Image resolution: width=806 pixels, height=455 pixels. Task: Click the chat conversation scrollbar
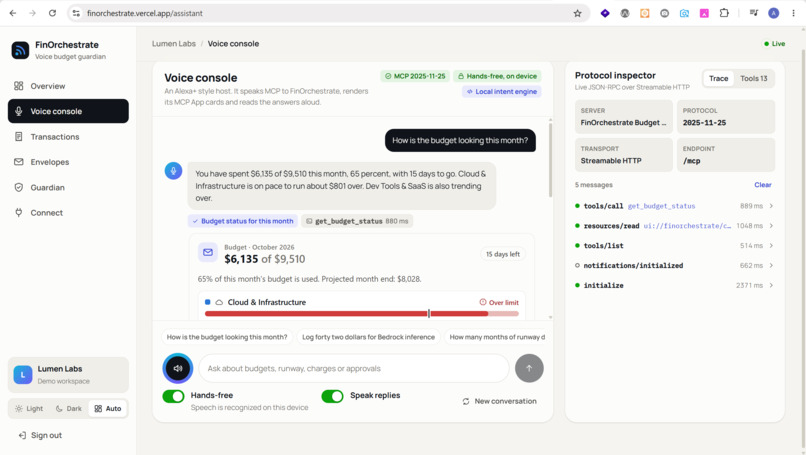(551, 160)
